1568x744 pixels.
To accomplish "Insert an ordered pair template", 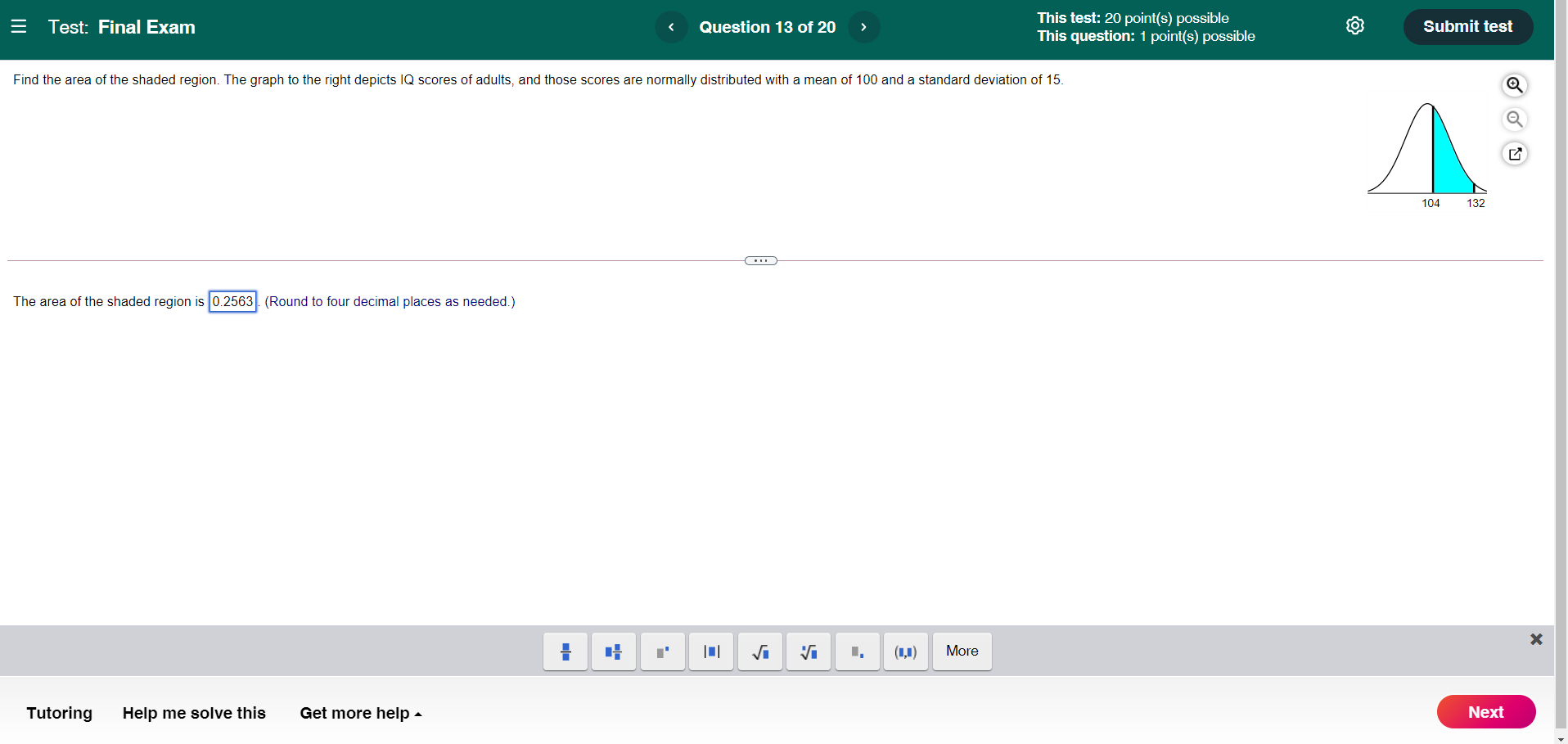I will coord(905,651).
